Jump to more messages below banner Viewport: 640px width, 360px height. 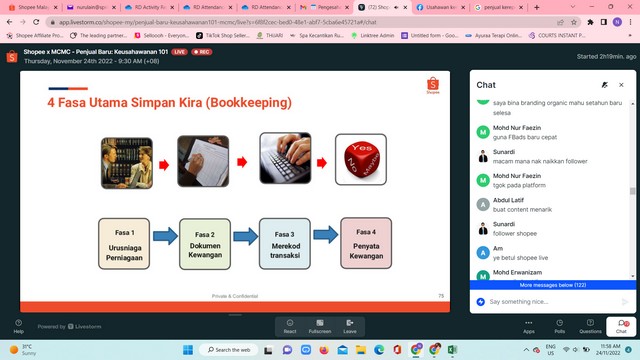553,285
